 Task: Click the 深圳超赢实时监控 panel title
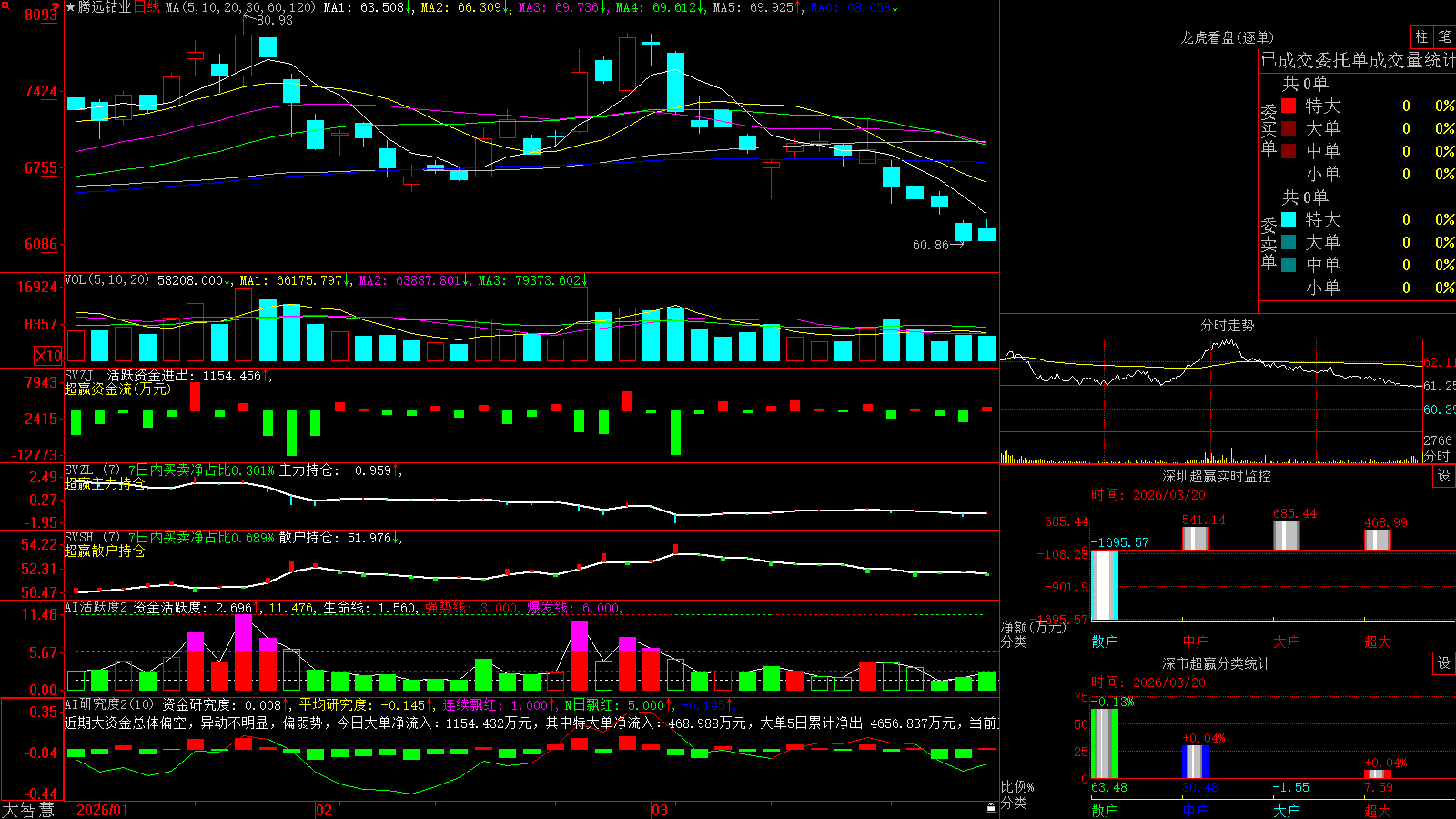1216,476
